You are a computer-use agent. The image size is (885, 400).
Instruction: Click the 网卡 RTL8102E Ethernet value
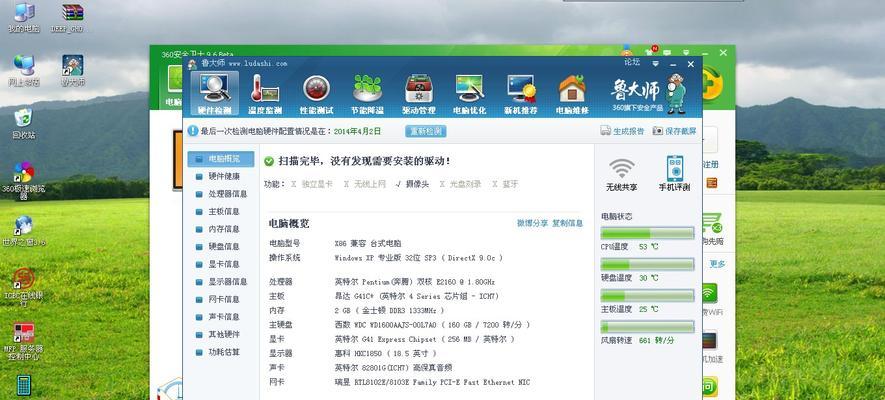click(432, 382)
